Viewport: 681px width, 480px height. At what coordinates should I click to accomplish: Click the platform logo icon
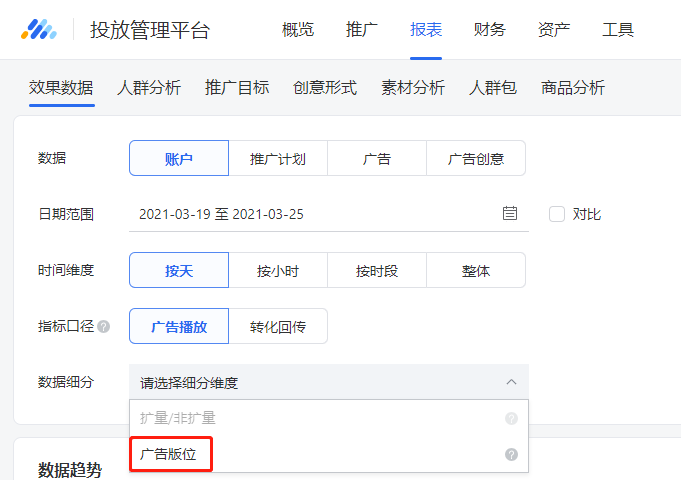39,30
